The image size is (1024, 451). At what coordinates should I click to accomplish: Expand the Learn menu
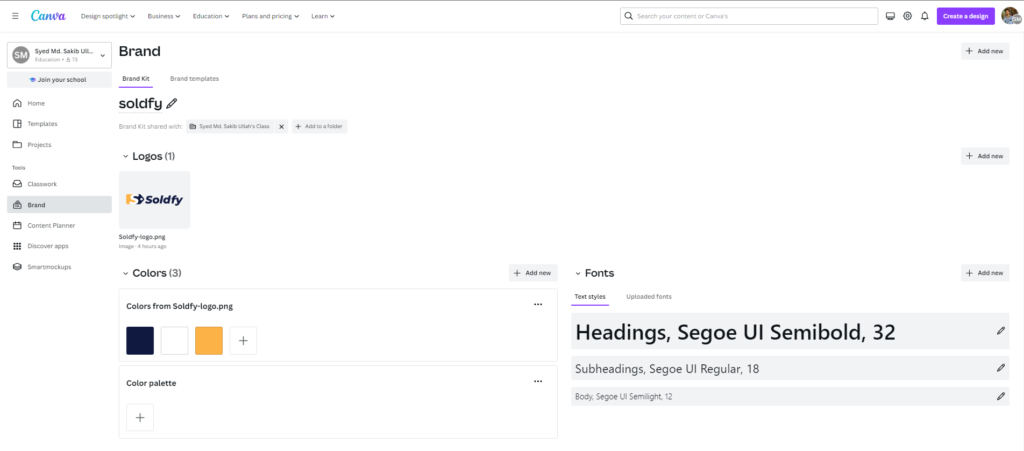pos(323,16)
